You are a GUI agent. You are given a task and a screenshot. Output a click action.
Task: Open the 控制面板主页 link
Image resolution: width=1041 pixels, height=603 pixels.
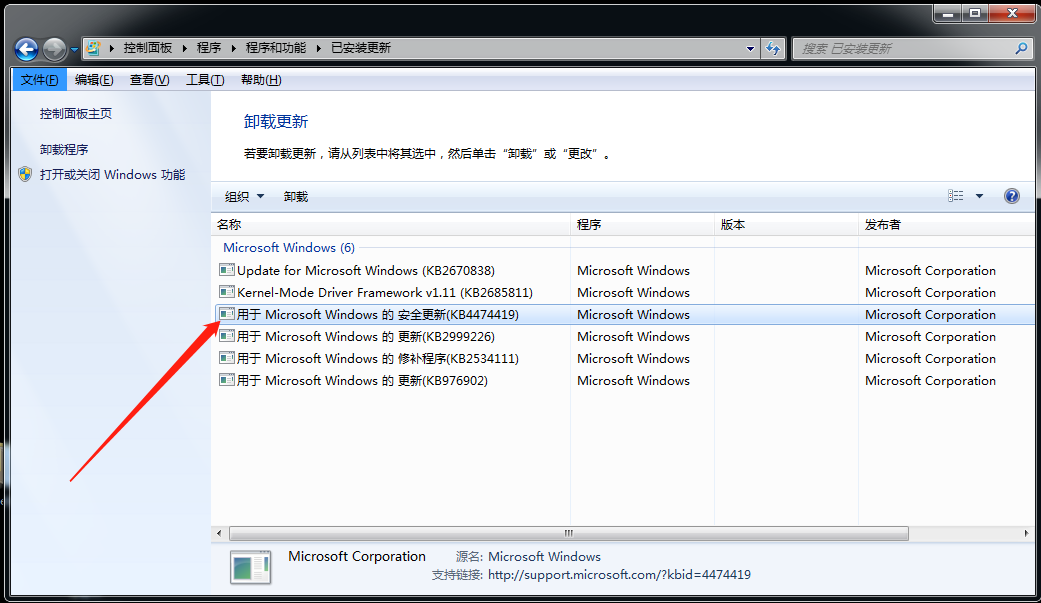[x=76, y=114]
